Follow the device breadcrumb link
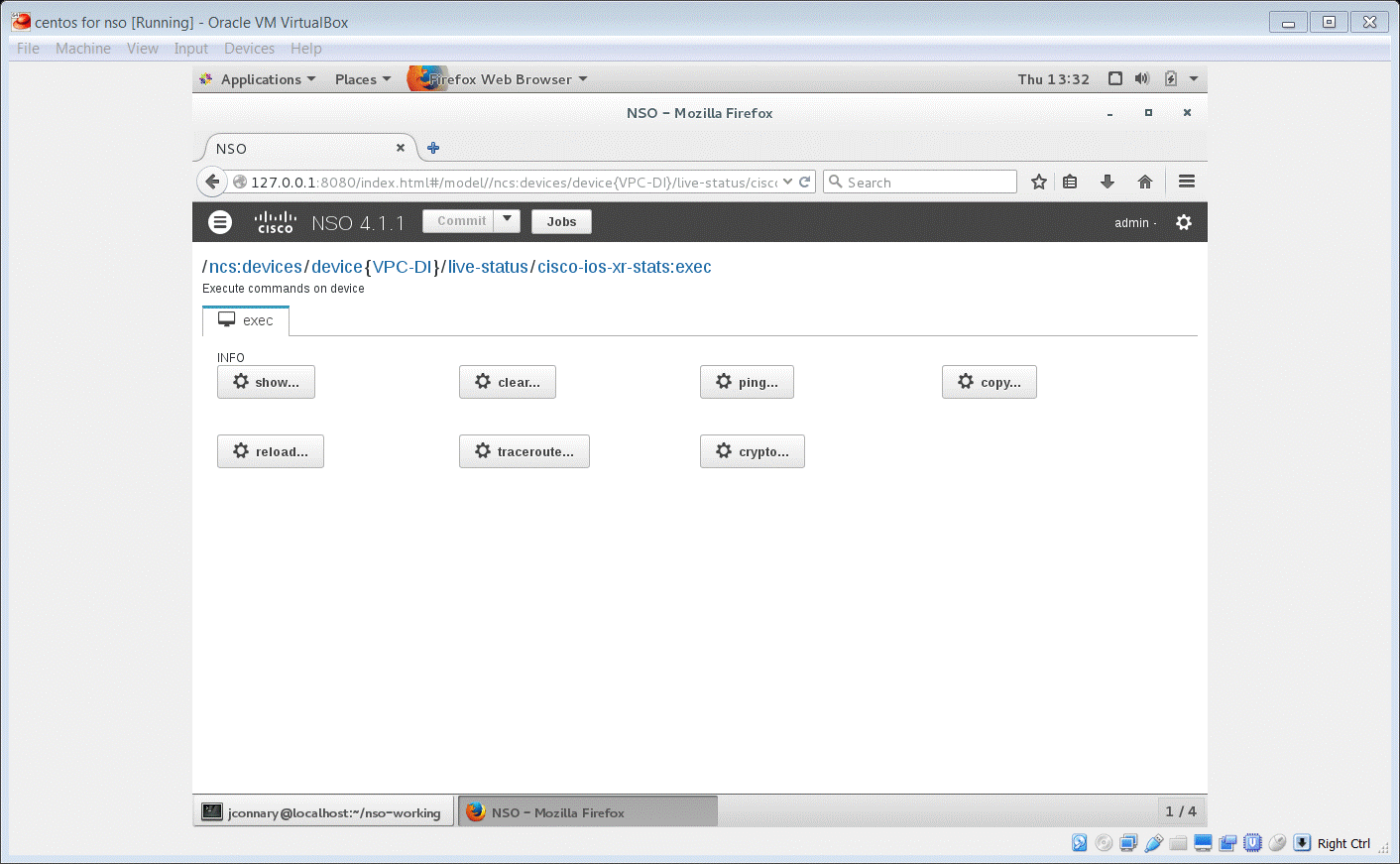Screen dimensions: 1400x864 (x=337, y=267)
